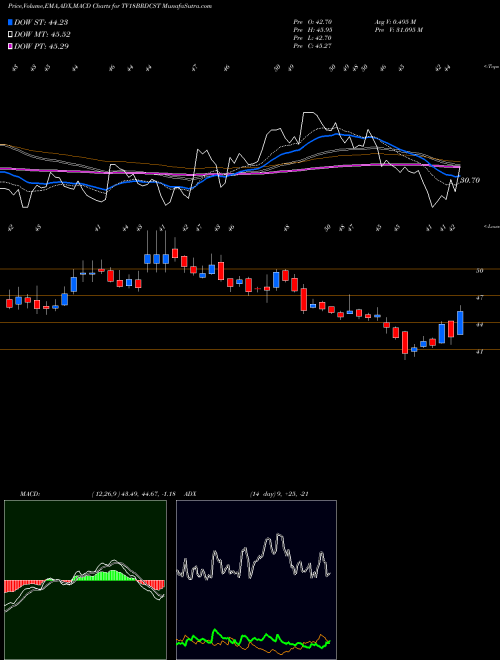Click the 'Pre V: 31.095 M' volume text

click(398, 30)
